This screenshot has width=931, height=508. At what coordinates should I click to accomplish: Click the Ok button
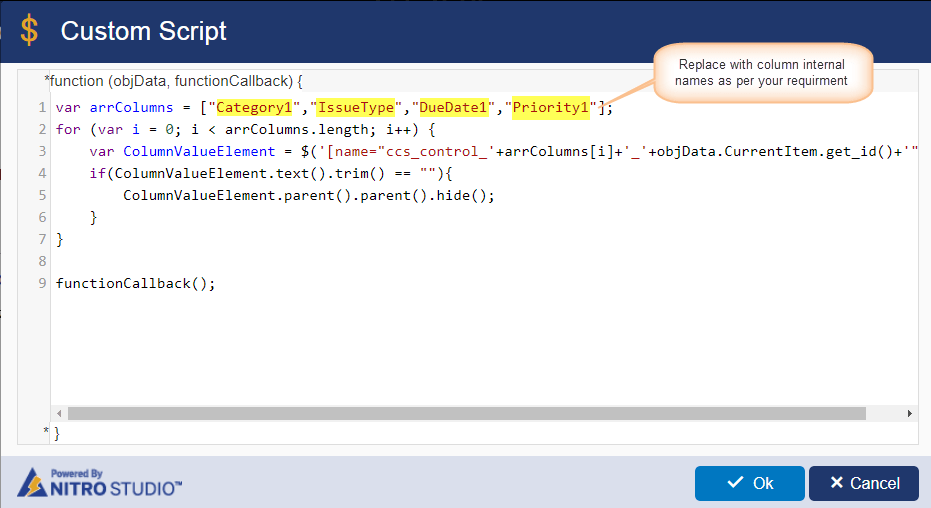point(750,483)
